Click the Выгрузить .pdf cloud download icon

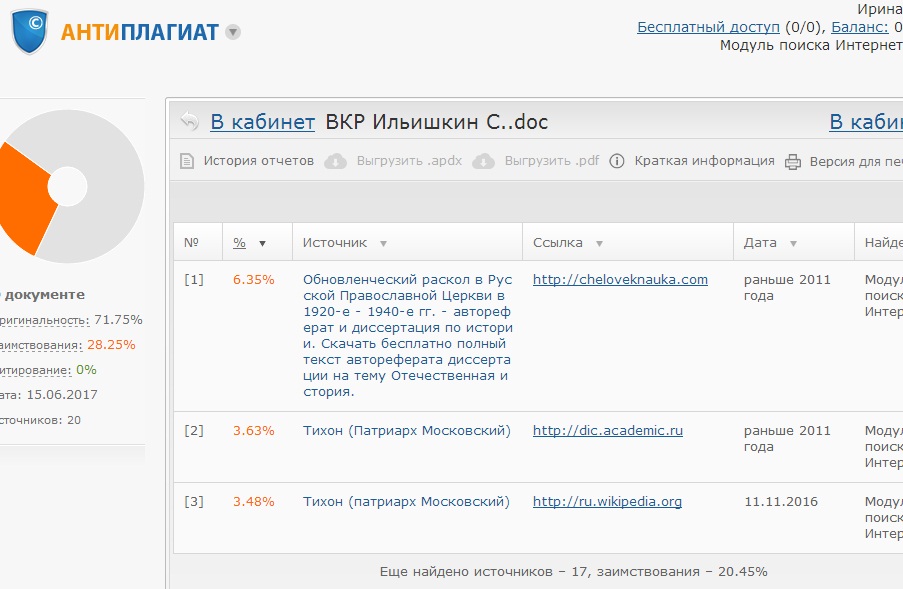click(x=484, y=161)
